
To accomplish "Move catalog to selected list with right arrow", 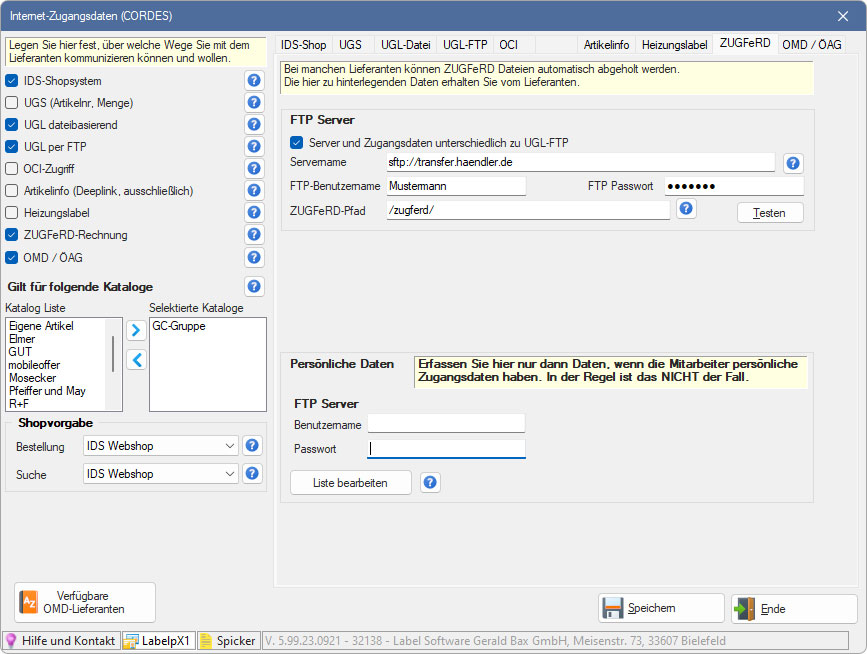I will point(136,330).
